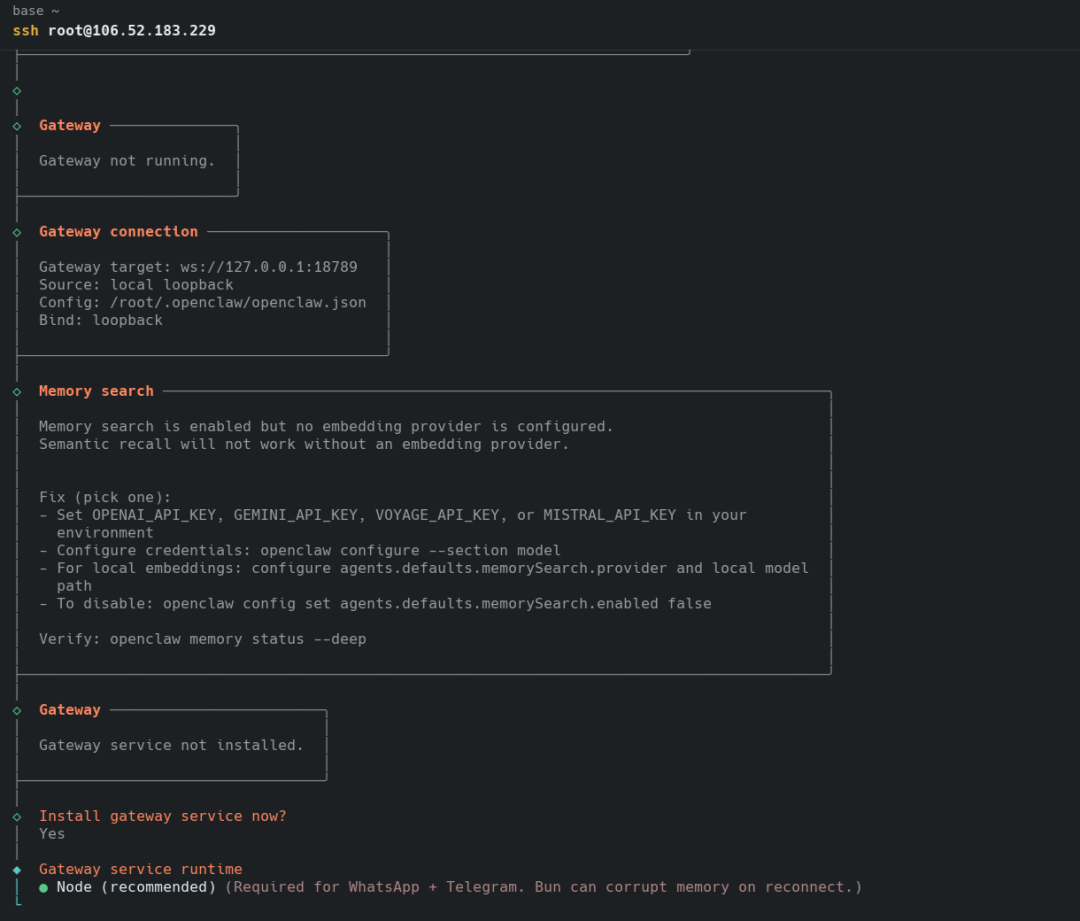
Task: Click the Gateway connection section heading
Action: coord(118,232)
